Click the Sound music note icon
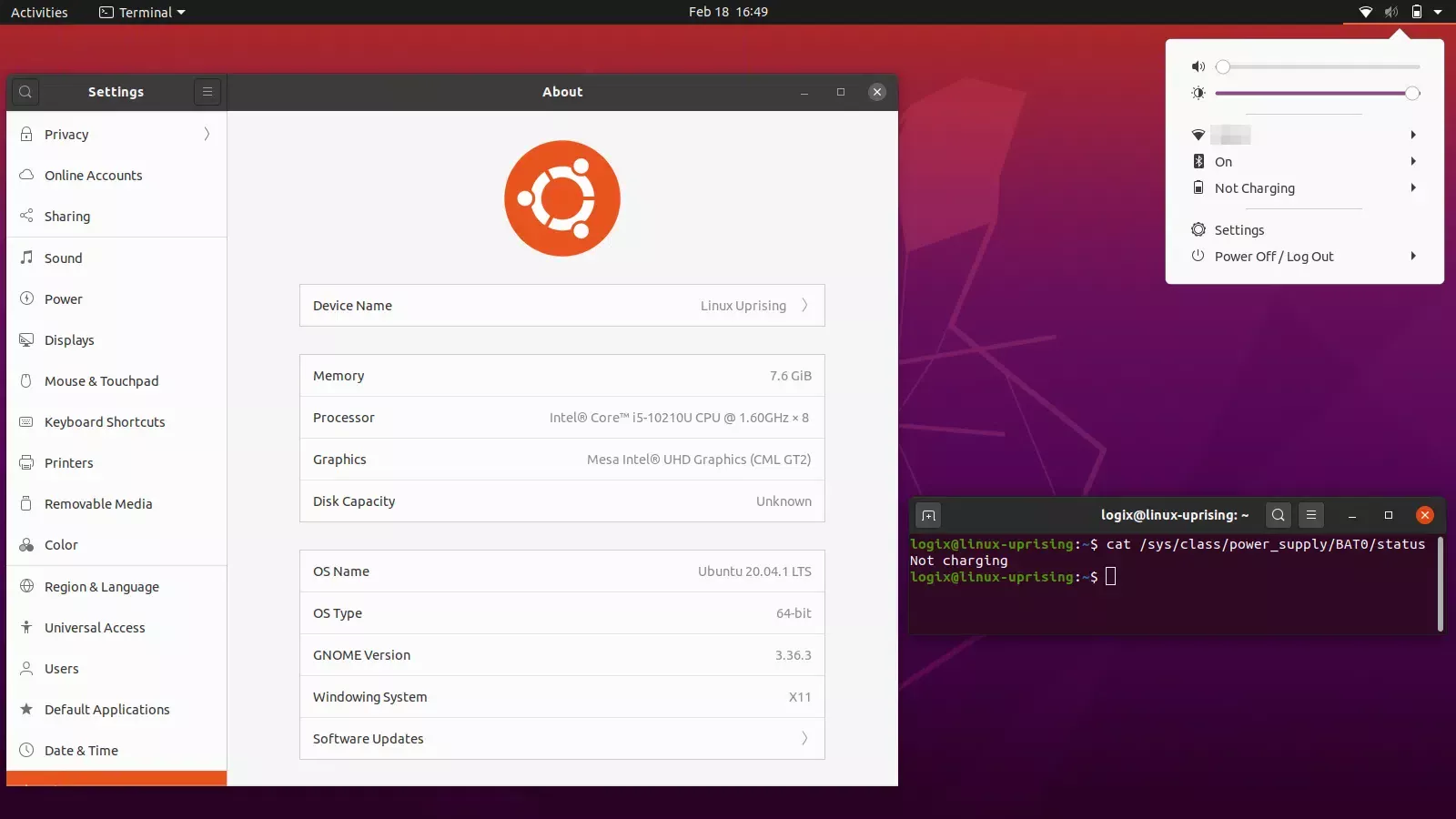The width and height of the screenshot is (1456, 819). [26, 258]
